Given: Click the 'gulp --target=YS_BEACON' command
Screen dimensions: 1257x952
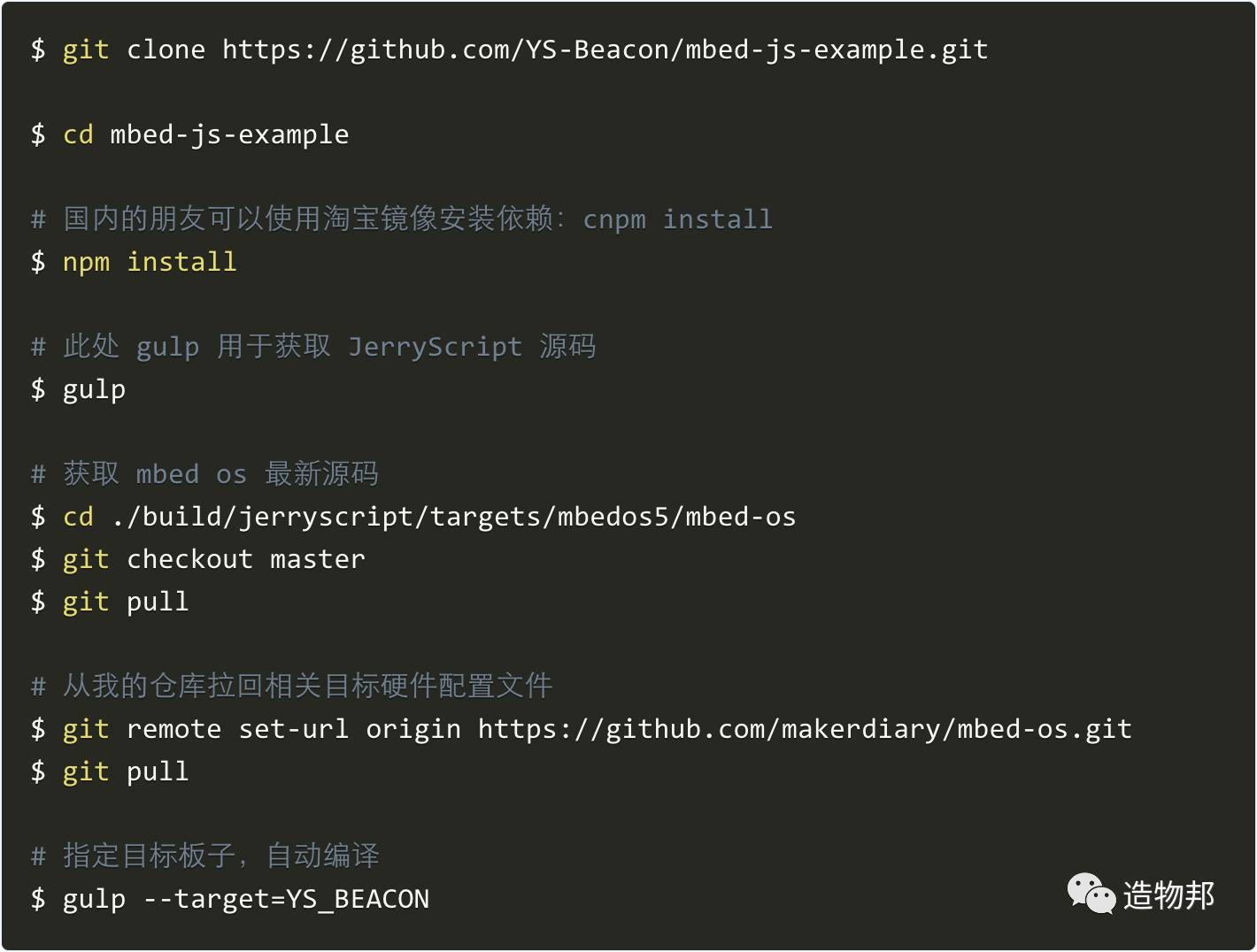Looking at the screenshot, I should 230,899.
